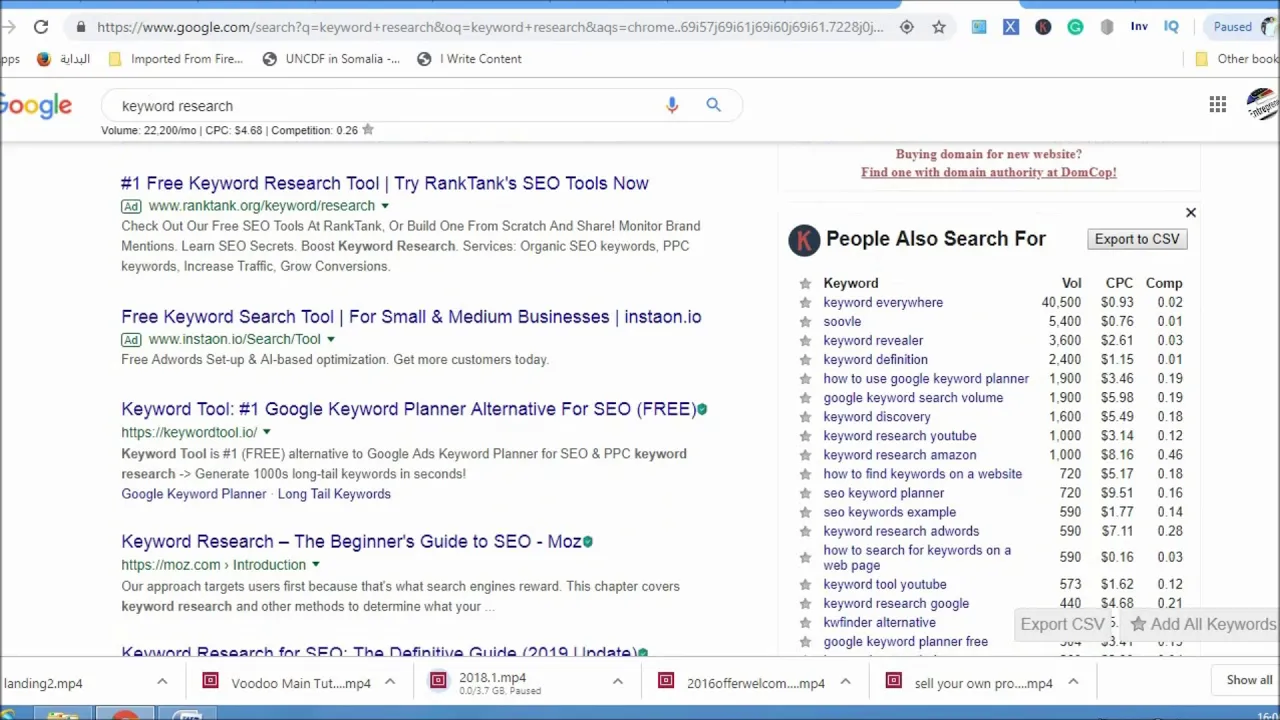
Task: View site information via the address bar lock
Action: pos(81,27)
